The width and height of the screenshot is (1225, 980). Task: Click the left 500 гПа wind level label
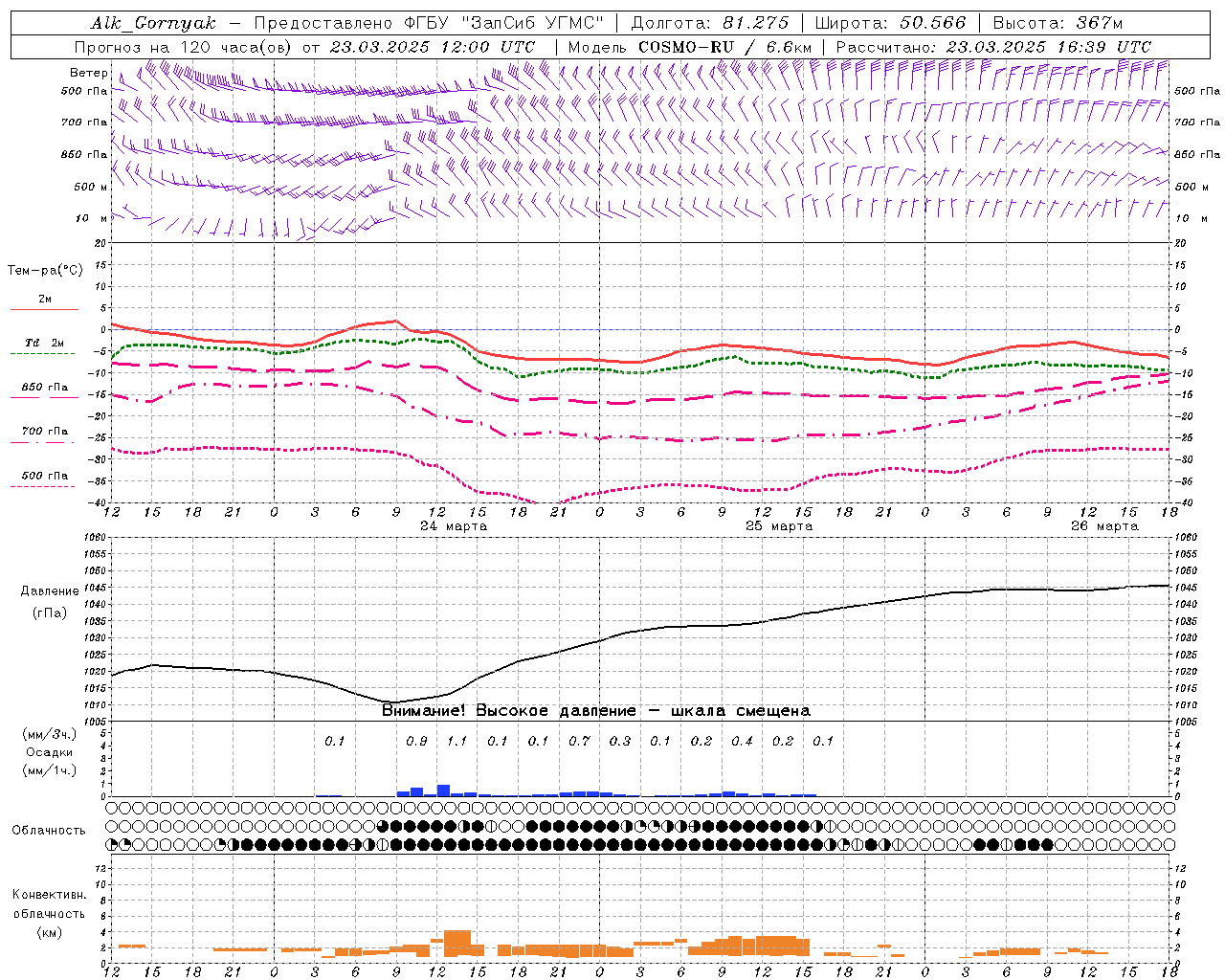tap(84, 92)
